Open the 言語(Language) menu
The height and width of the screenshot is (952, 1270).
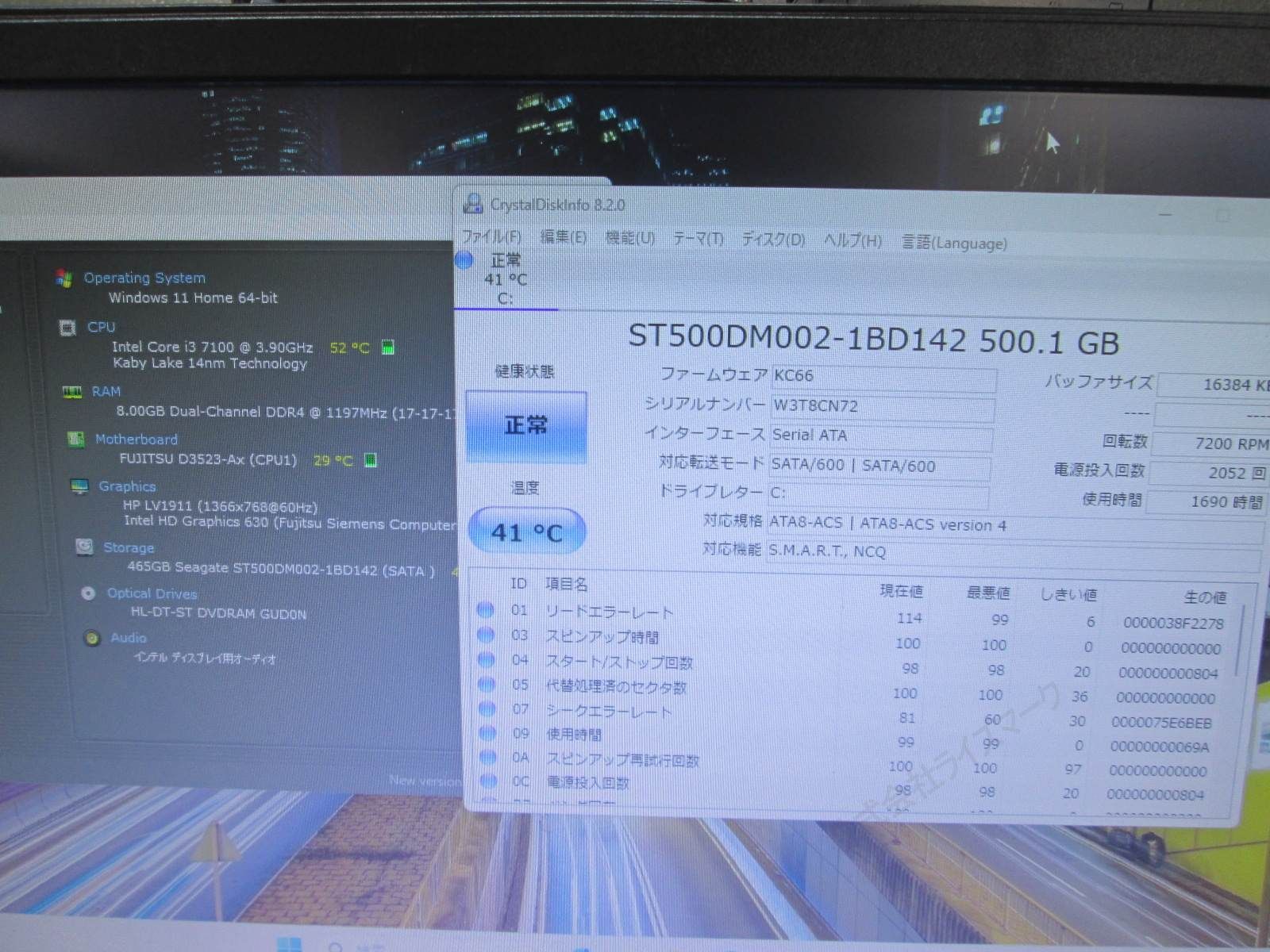coord(954,243)
